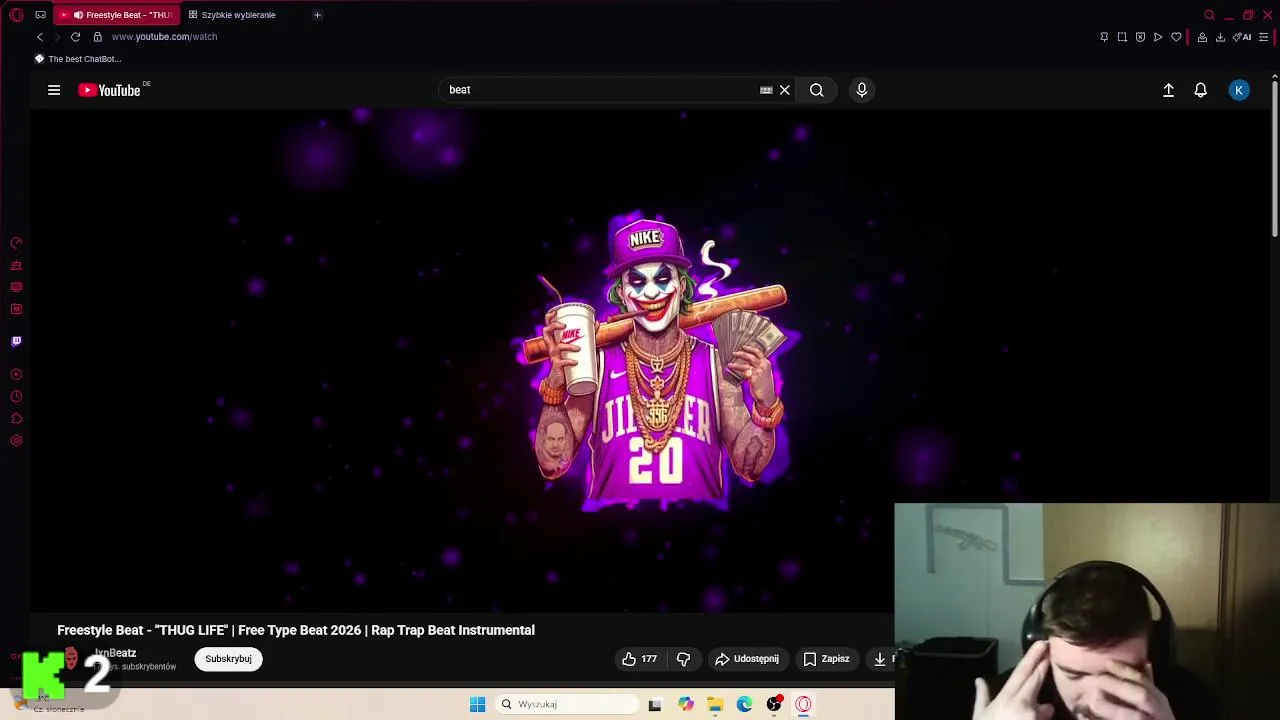1280x720 pixels.
Task: Open a new browser tab with plus
Action: coord(317,15)
